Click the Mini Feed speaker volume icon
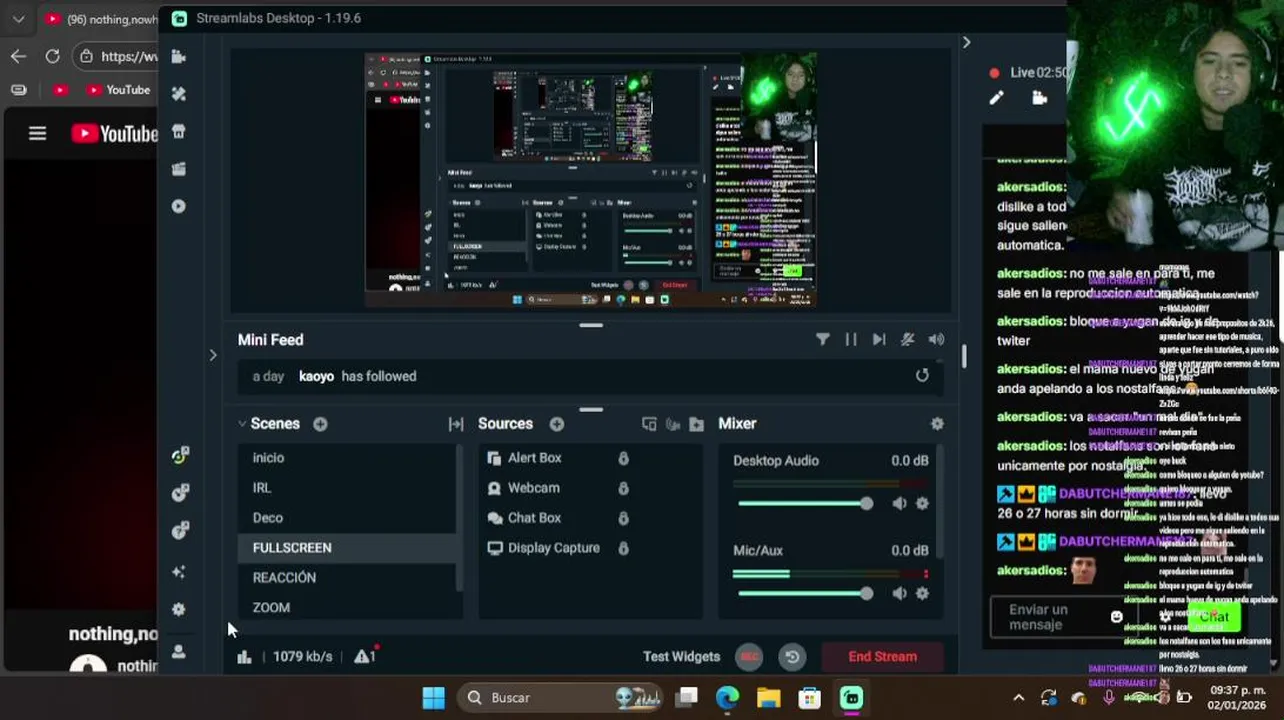This screenshot has width=1284, height=720. pyautogui.click(x=936, y=340)
